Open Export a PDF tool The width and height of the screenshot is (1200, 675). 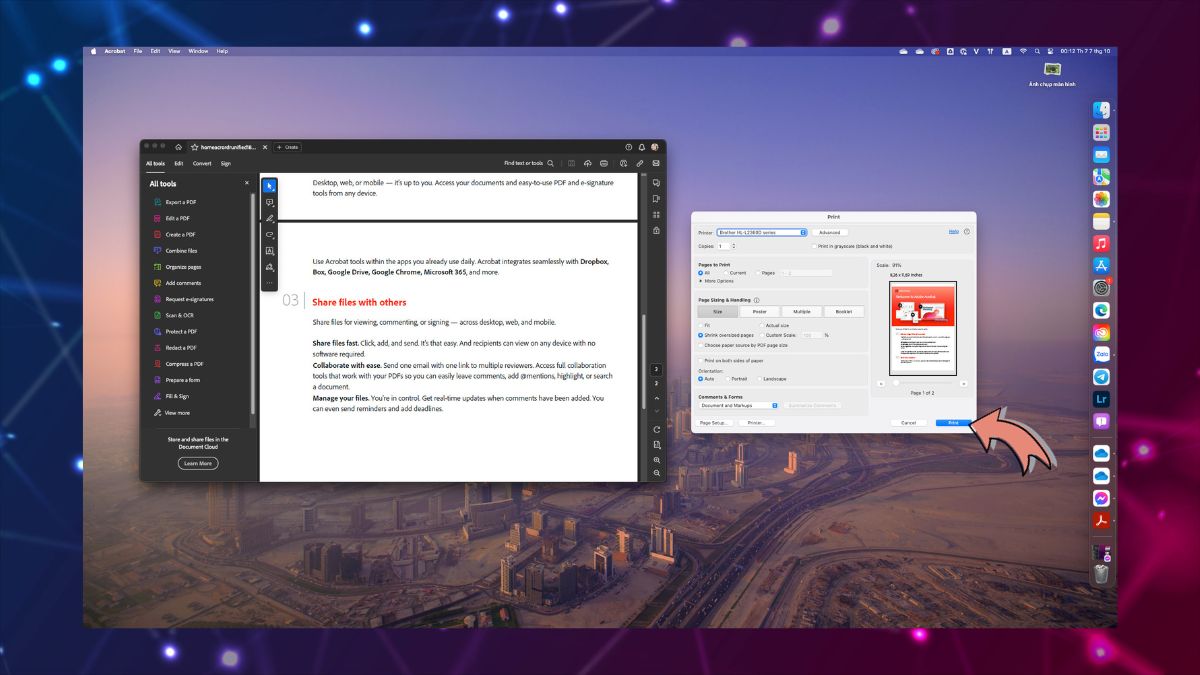click(175, 202)
